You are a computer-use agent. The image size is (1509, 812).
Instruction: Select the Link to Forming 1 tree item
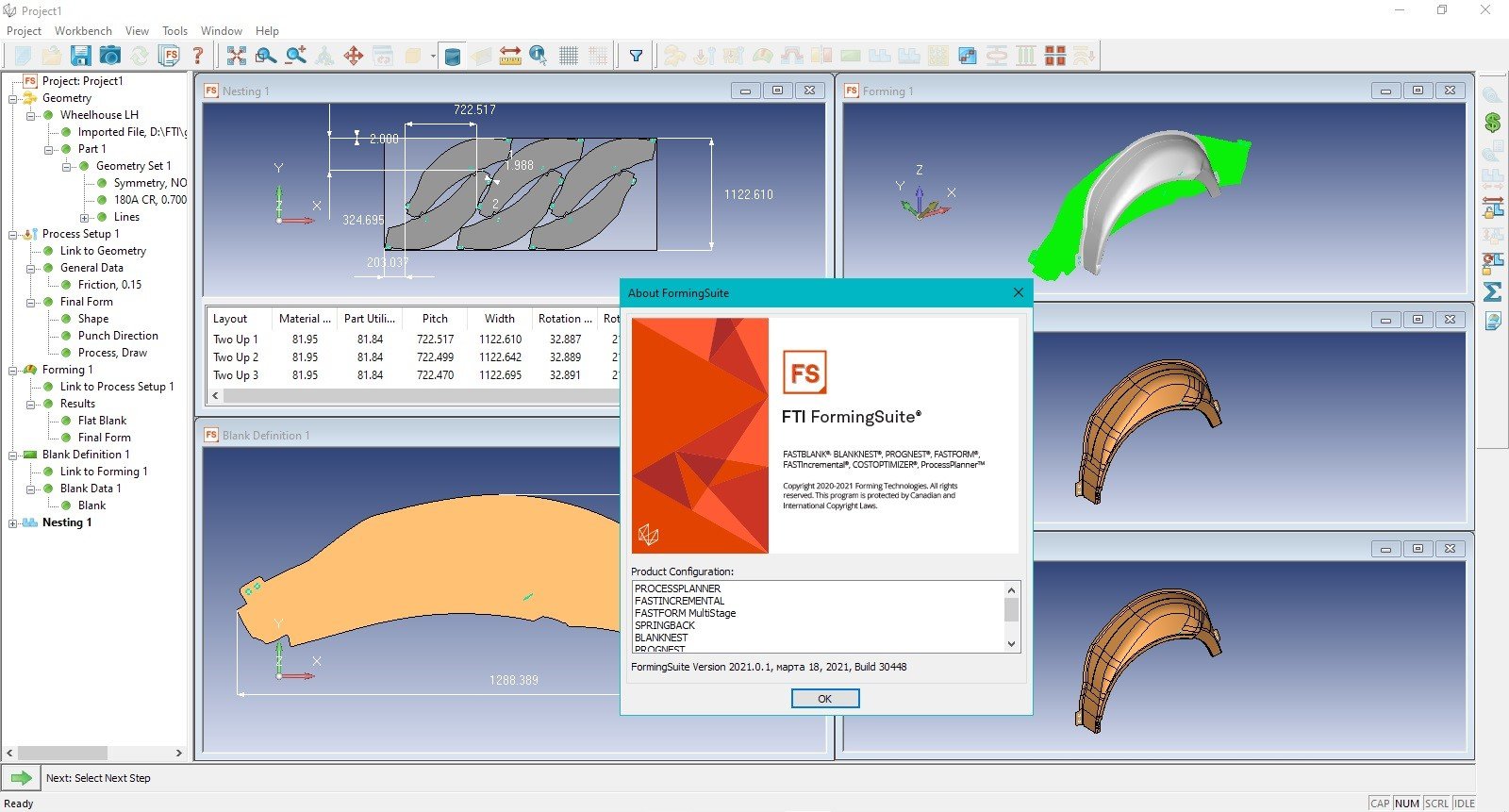pyautogui.click(x=104, y=472)
